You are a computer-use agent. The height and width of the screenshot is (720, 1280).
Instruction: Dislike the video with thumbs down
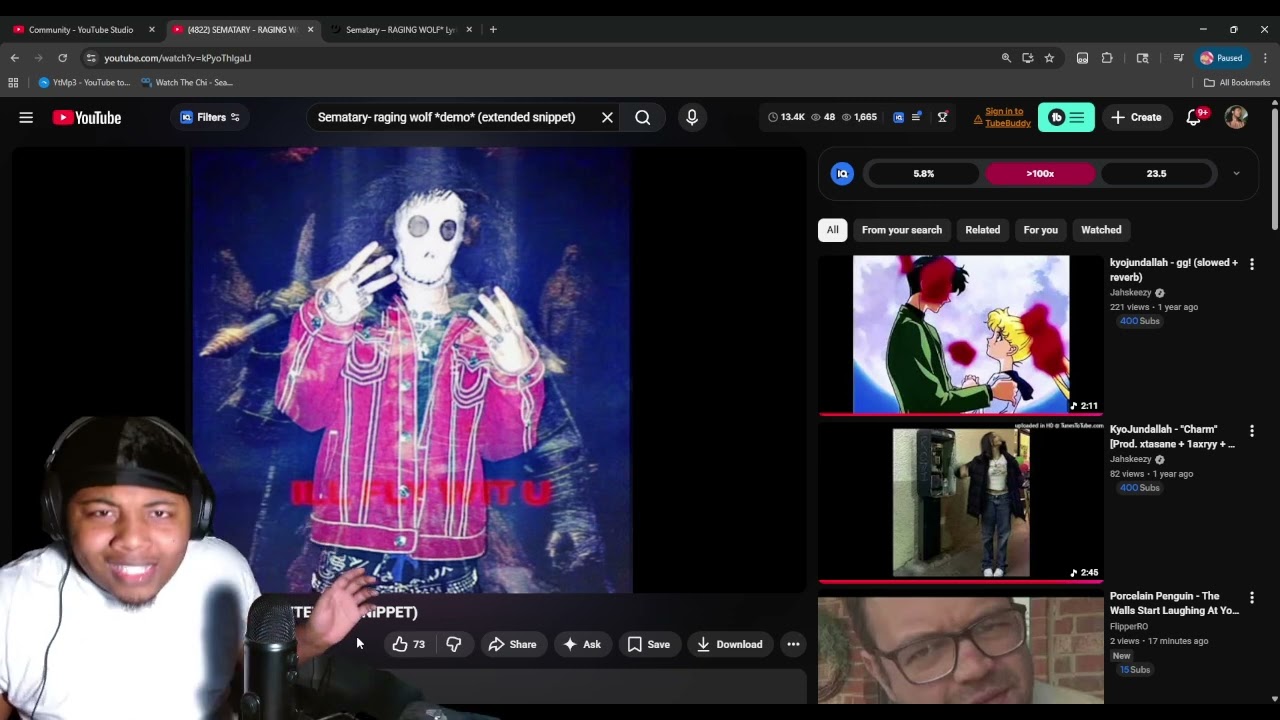454,644
